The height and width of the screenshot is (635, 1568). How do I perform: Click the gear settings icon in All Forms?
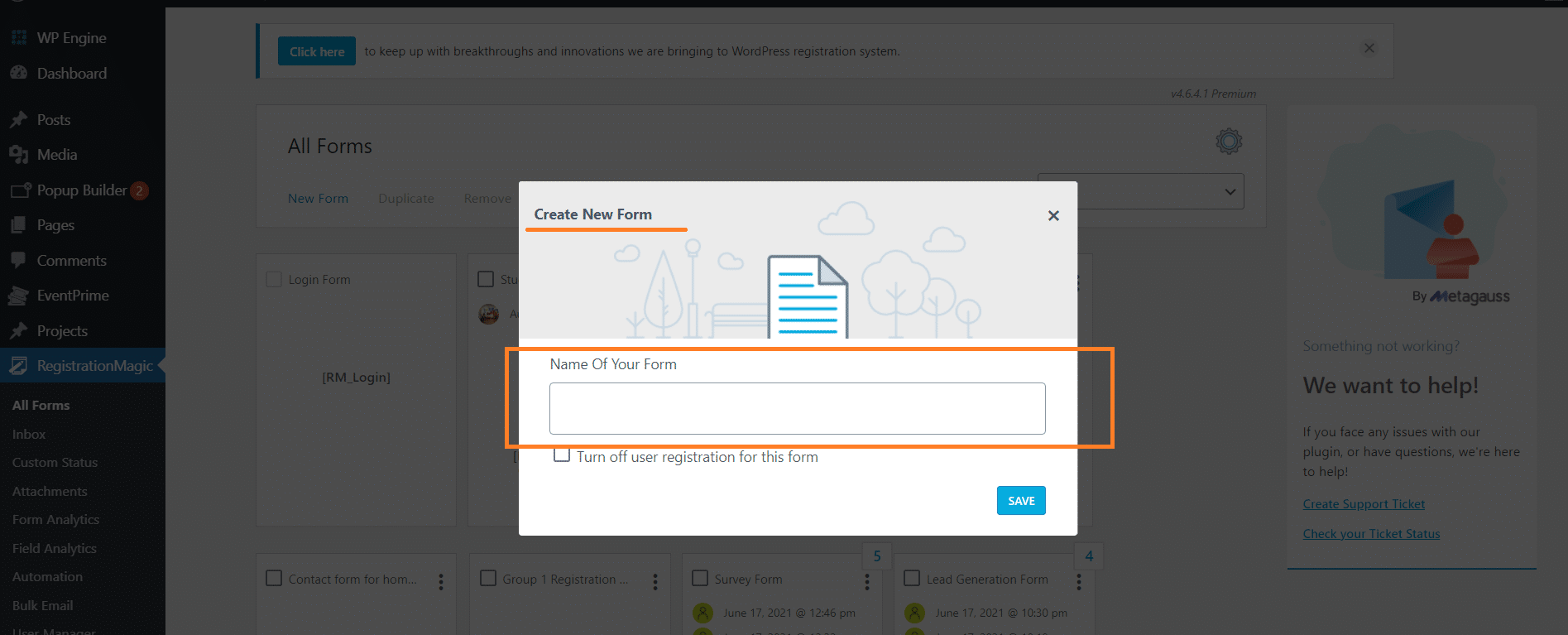(1229, 142)
